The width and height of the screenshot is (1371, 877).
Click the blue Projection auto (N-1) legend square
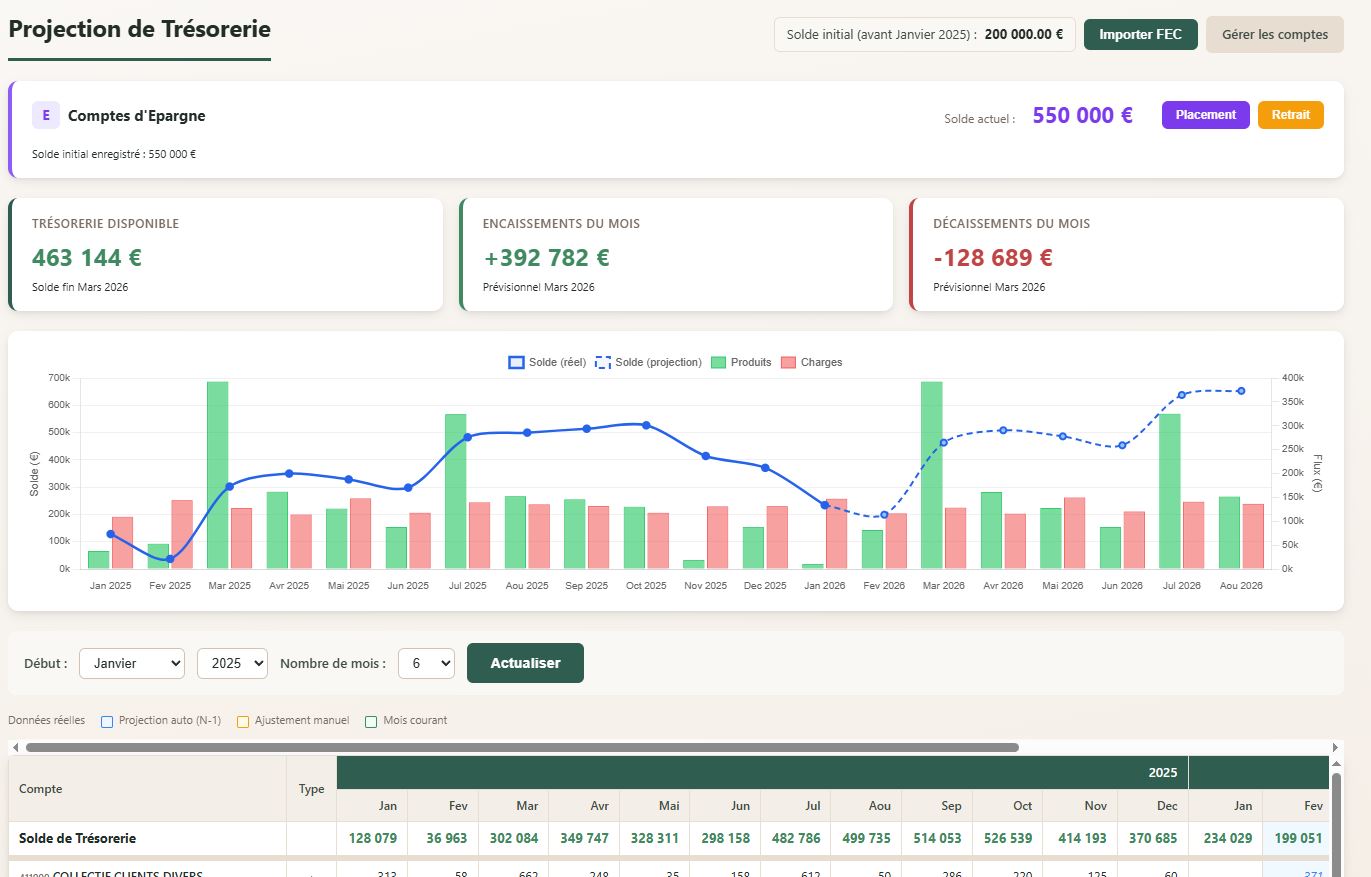(107, 721)
